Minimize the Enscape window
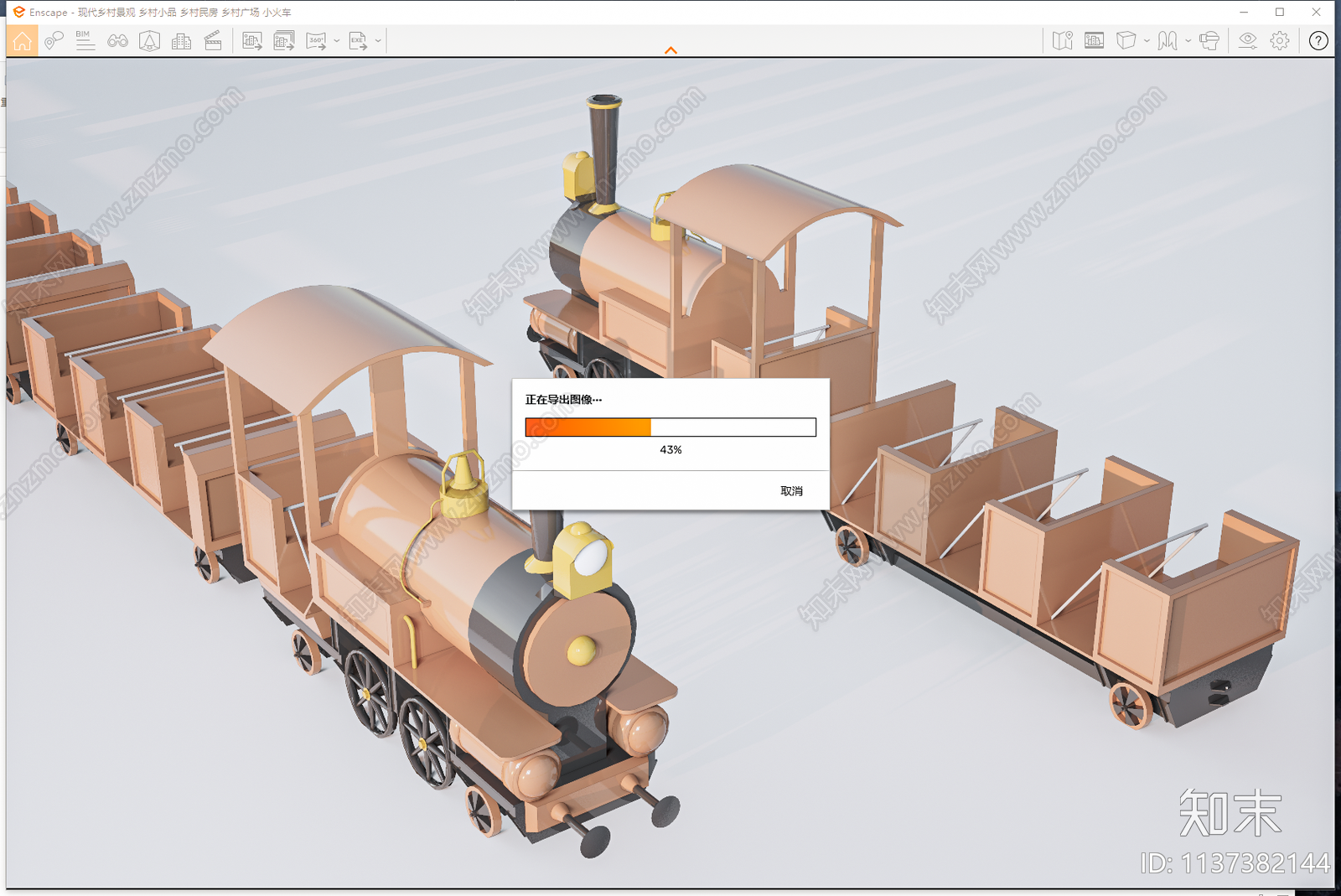1341x896 pixels. pos(1244,12)
